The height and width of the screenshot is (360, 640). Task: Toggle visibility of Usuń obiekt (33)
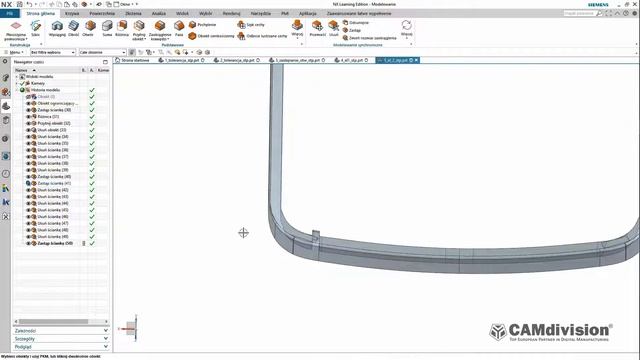29,130
